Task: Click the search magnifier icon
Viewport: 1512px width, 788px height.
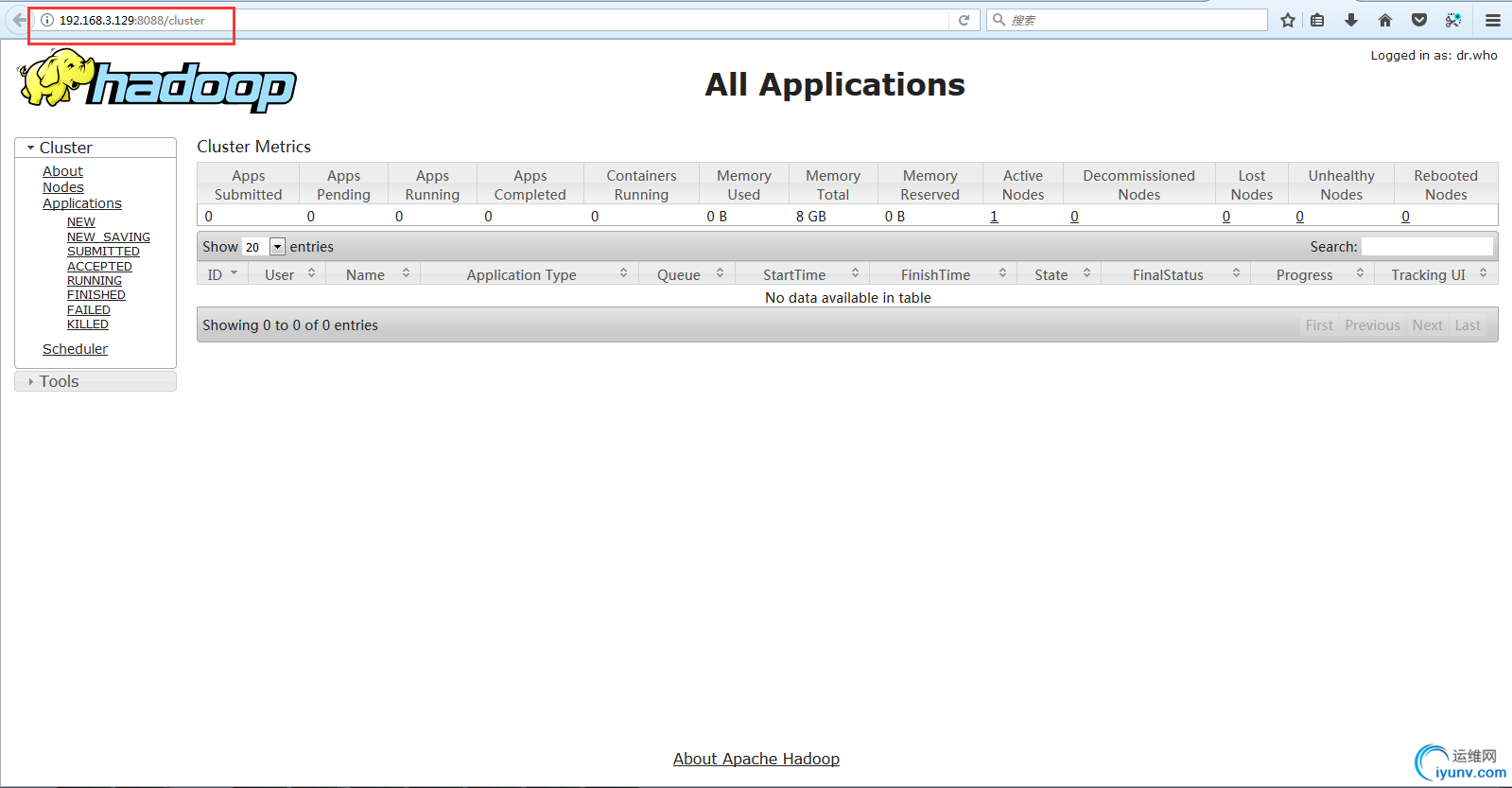Action: (999, 20)
